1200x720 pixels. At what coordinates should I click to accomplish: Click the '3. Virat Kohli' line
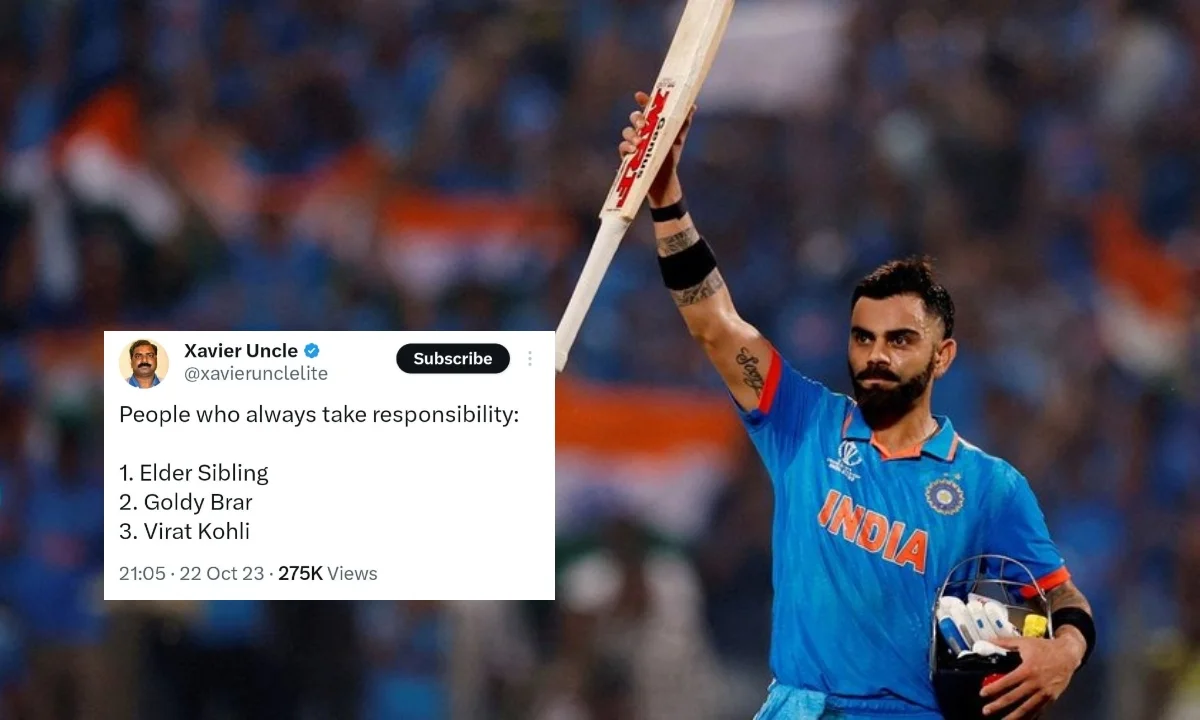185,531
